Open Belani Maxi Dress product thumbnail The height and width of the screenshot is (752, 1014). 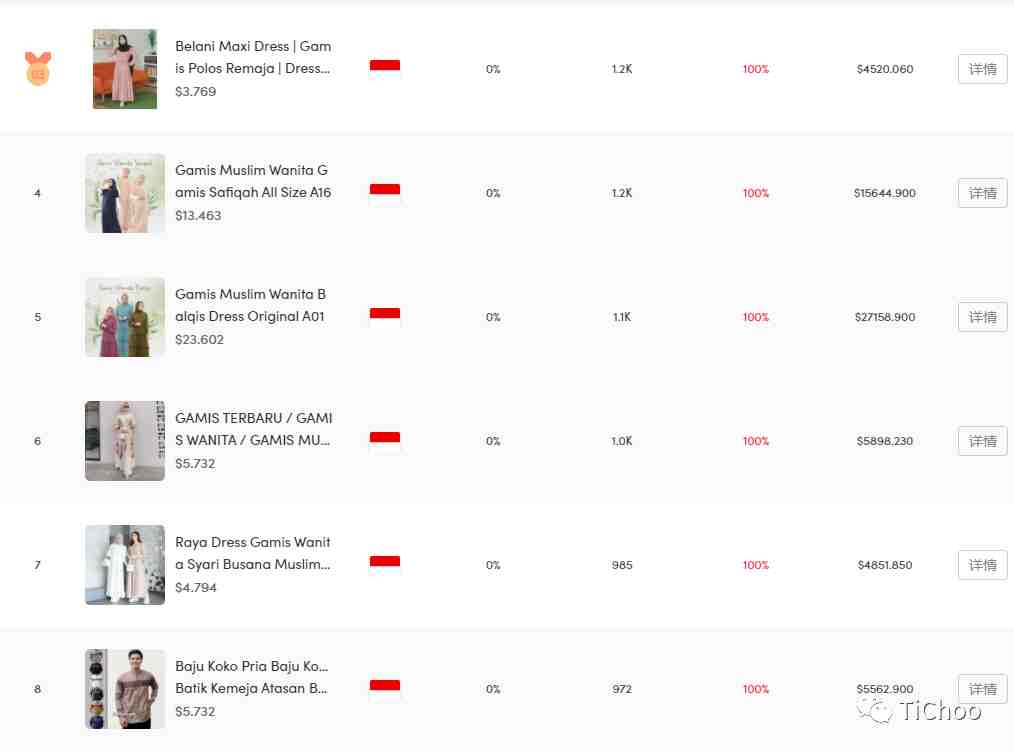pos(125,69)
